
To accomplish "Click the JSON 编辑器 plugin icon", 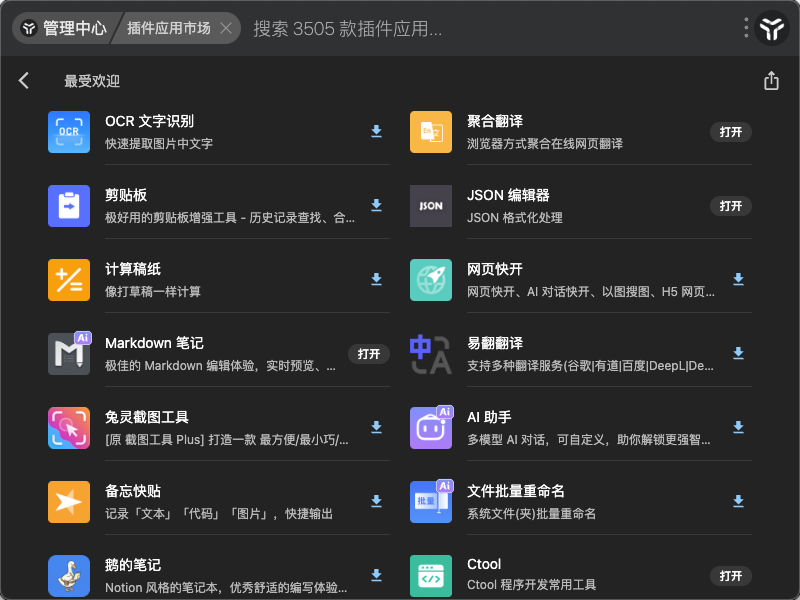I will coord(431,206).
